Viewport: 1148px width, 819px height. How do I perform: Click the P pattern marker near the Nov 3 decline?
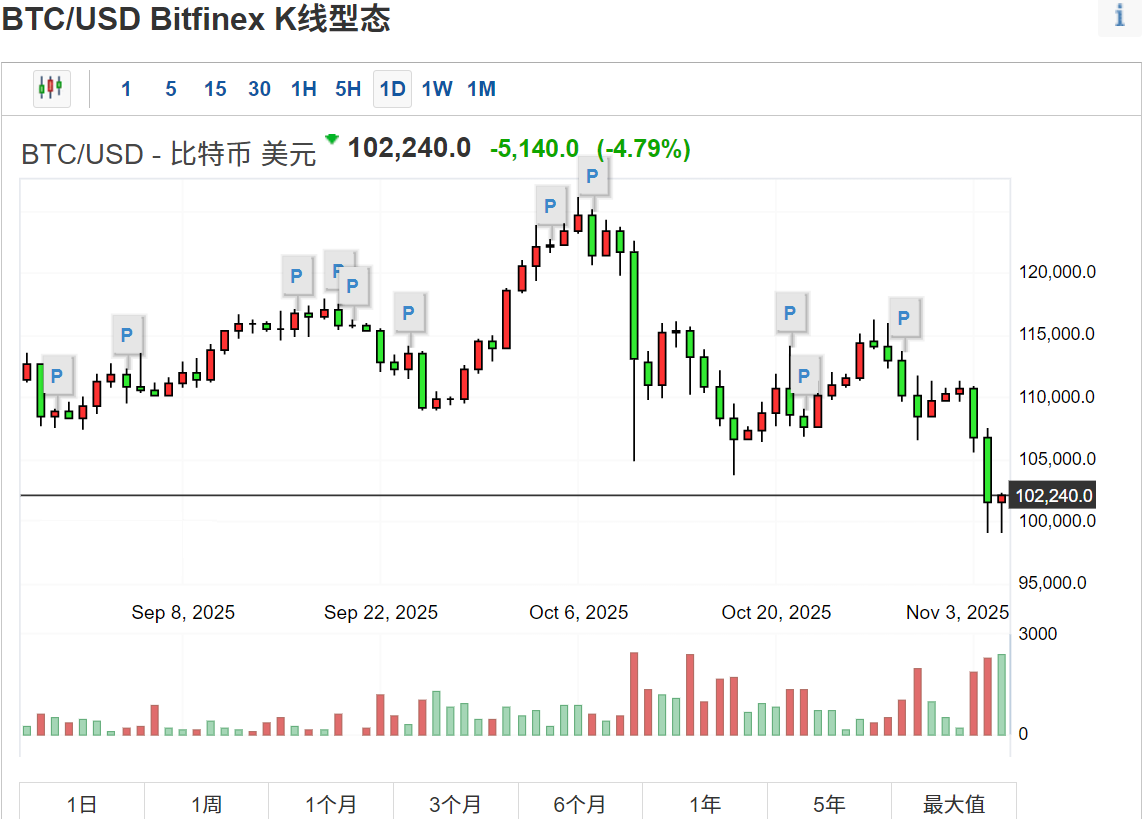click(904, 316)
